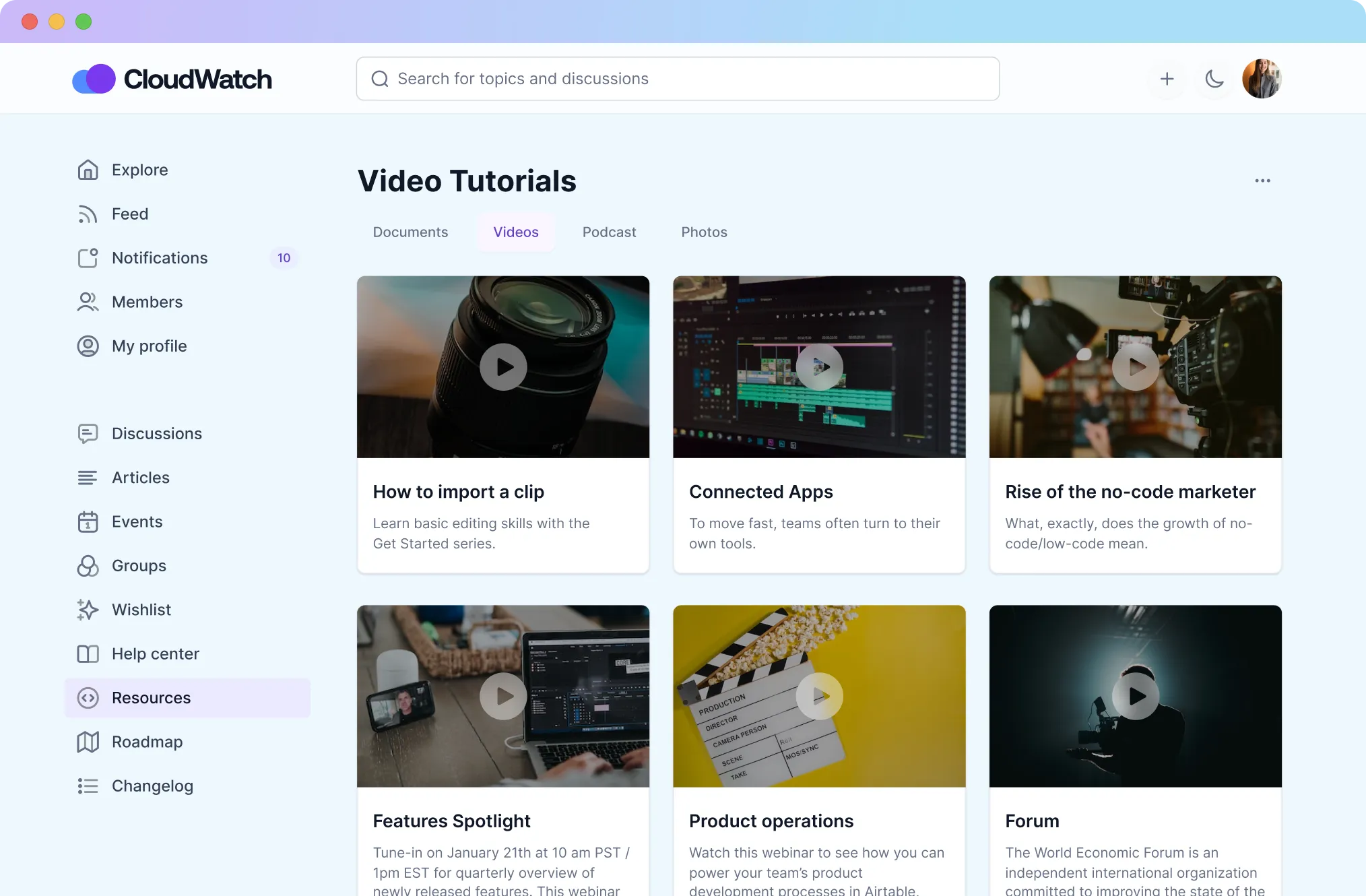Play the Forum video
The image size is (1366, 896).
[1135, 696]
